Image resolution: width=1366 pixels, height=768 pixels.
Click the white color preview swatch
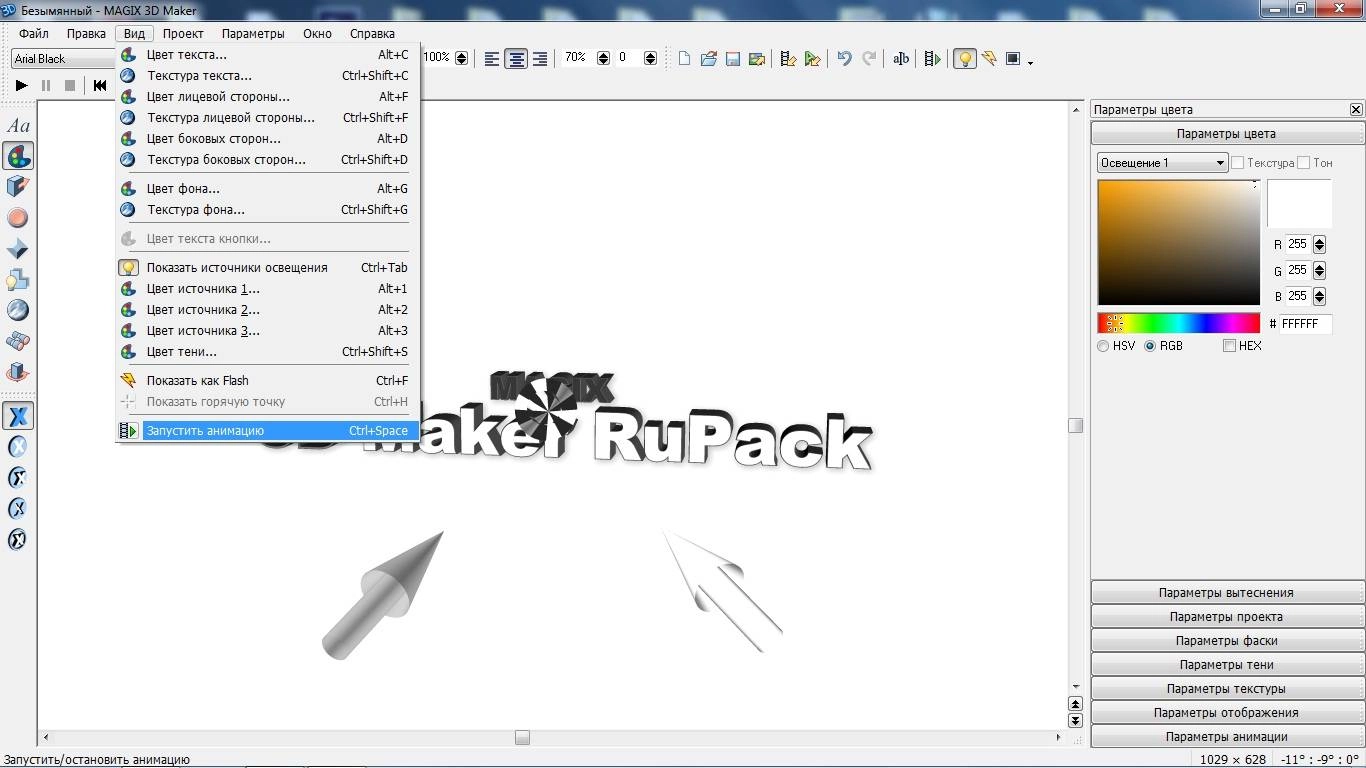coord(1299,204)
